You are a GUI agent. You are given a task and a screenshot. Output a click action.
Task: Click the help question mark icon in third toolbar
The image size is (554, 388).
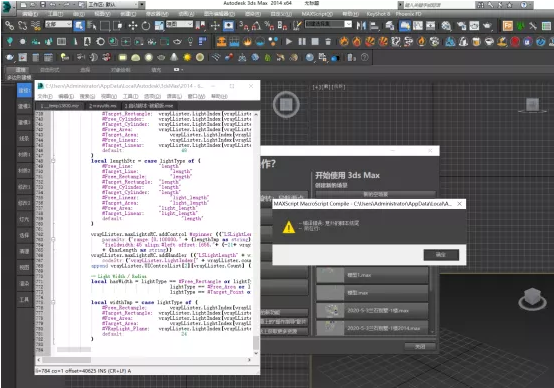365,57
